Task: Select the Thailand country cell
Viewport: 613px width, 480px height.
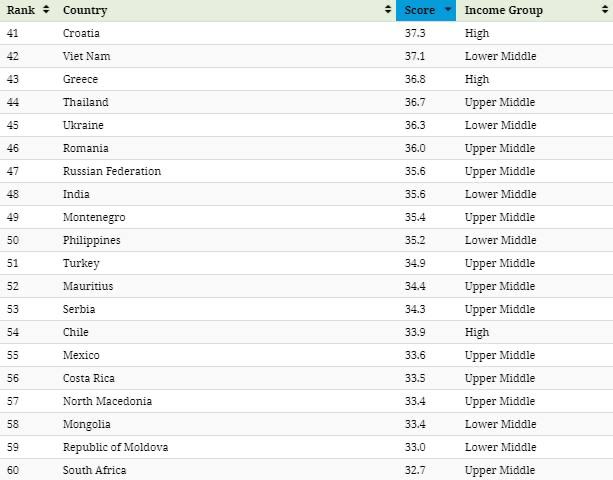Action: (86, 102)
